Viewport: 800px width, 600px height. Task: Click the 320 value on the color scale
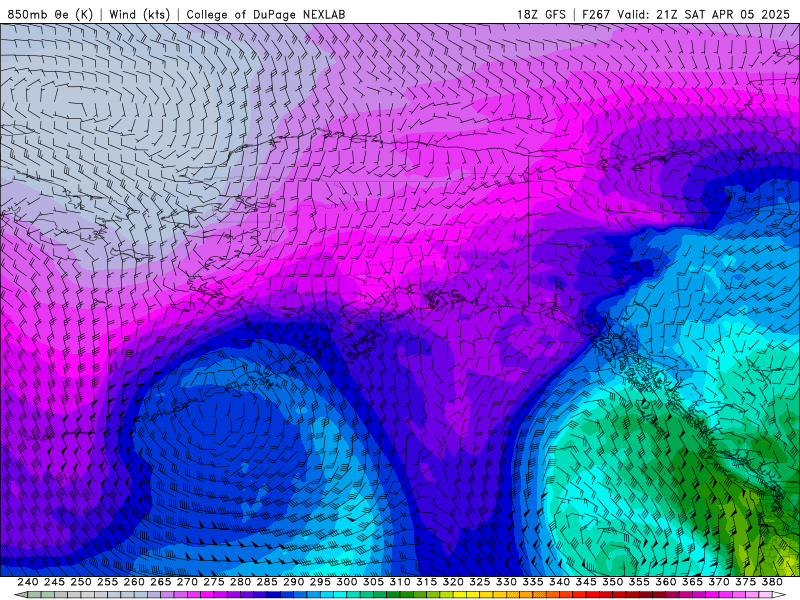click(x=453, y=582)
